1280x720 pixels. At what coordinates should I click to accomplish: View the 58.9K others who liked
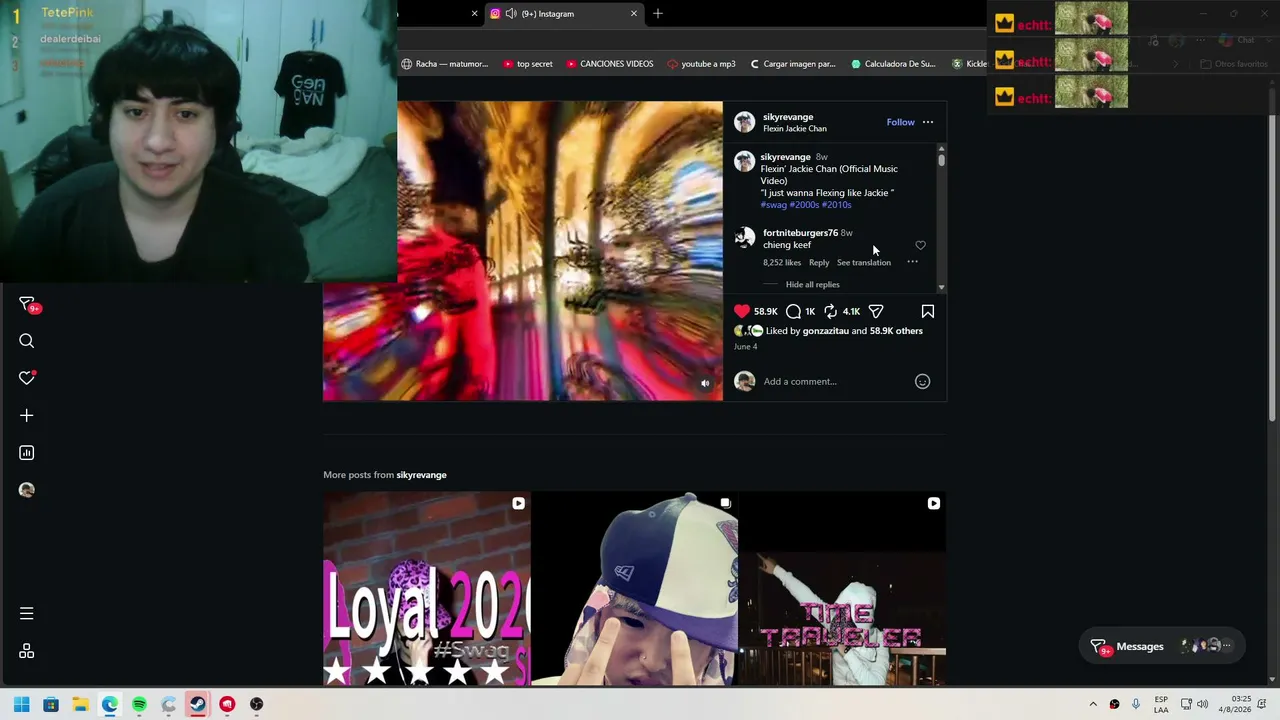896,331
